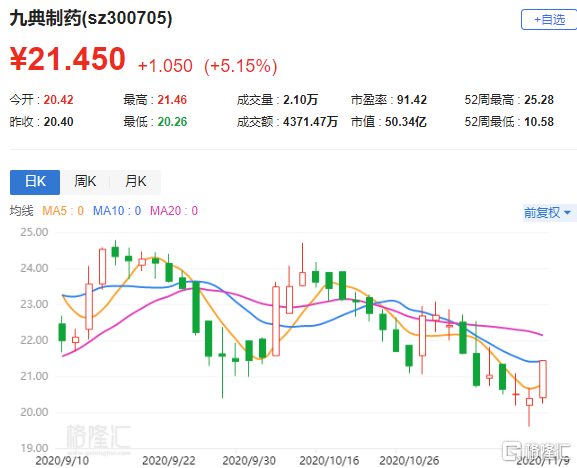This screenshot has height=468, width=577.
Task: Click the volume value 2.10万
Action: (300, 100)
